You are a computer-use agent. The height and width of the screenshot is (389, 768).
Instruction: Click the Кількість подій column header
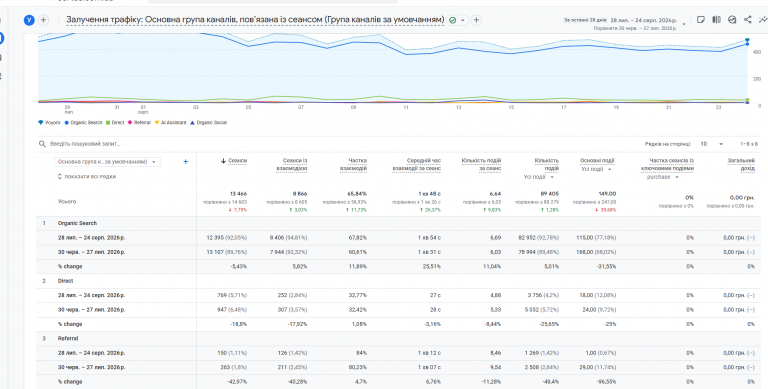(x=546, y=165)
